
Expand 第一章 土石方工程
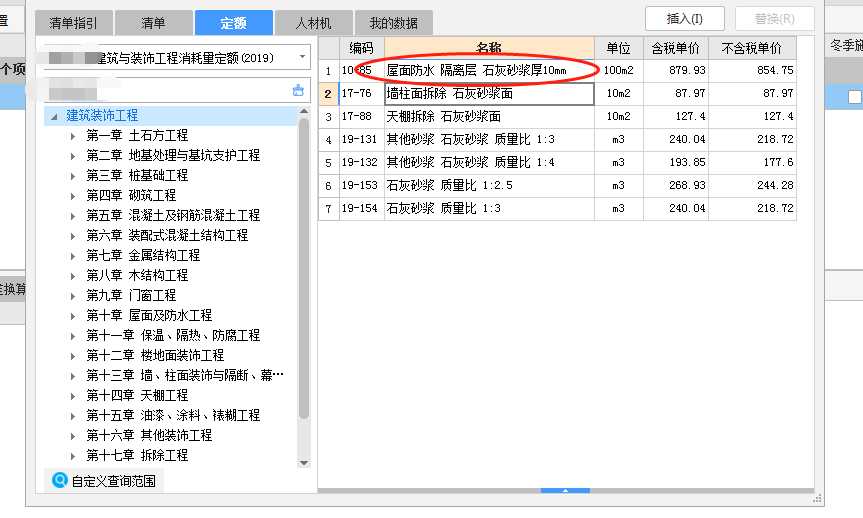coord(73,136)
